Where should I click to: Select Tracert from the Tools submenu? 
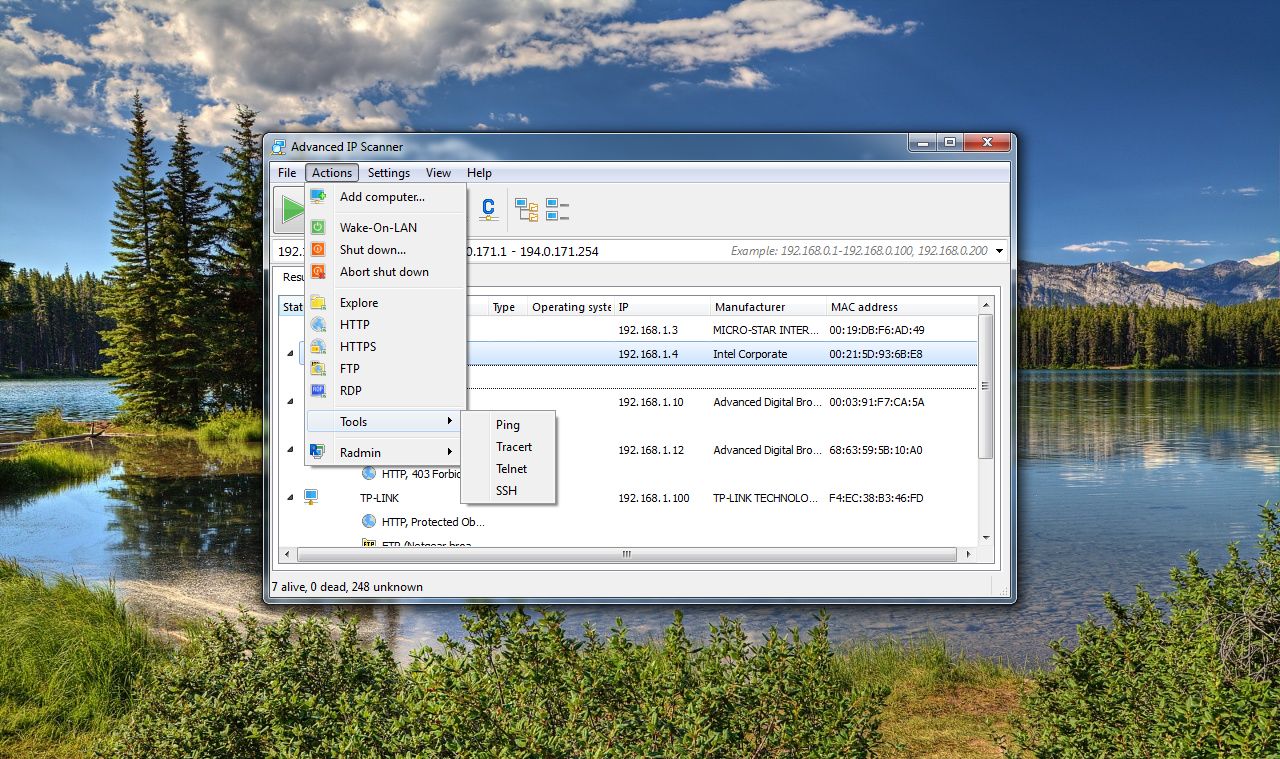tap(508, 447)
